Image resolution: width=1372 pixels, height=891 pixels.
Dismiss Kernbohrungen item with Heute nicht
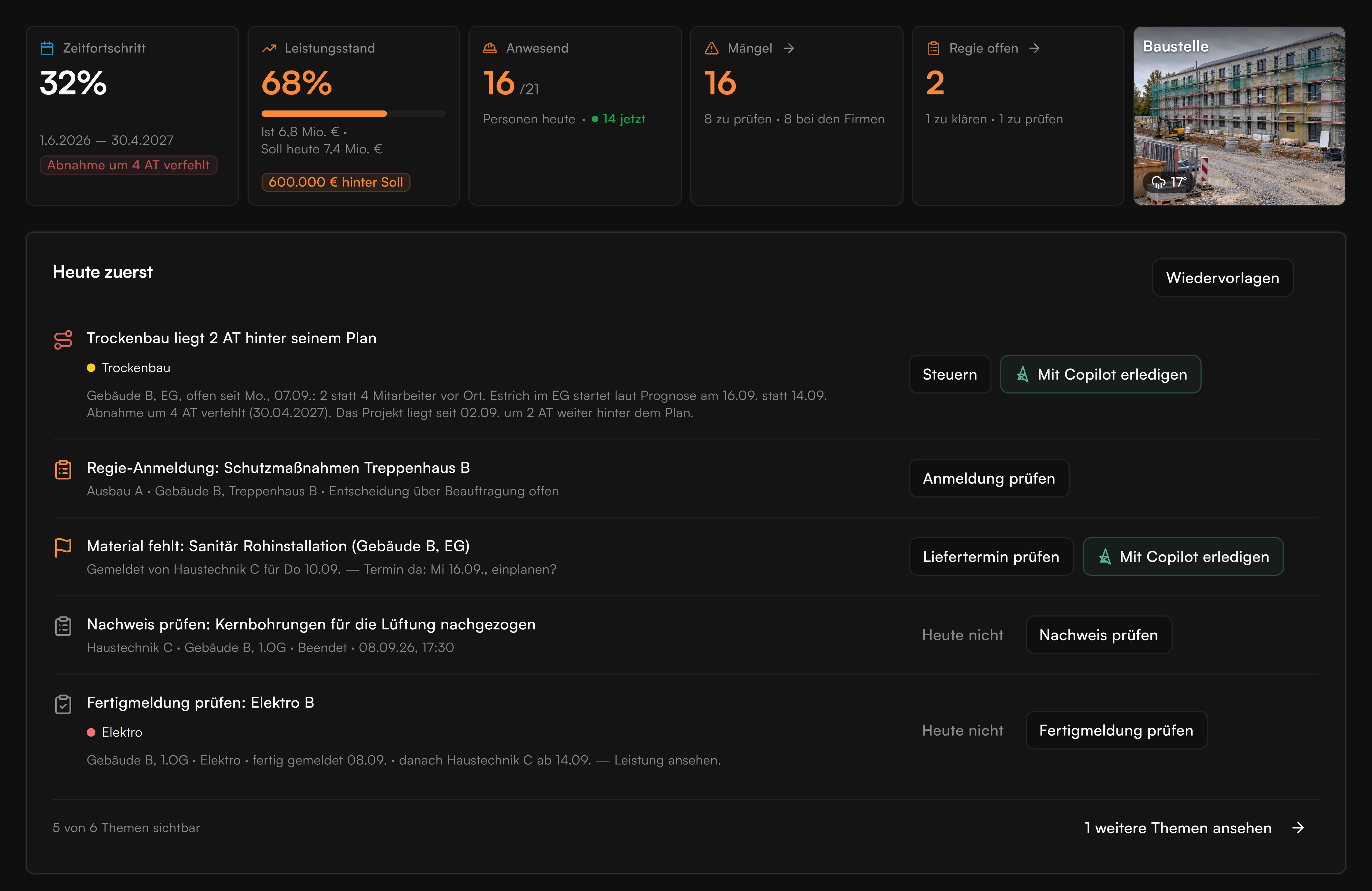(963, 635)
